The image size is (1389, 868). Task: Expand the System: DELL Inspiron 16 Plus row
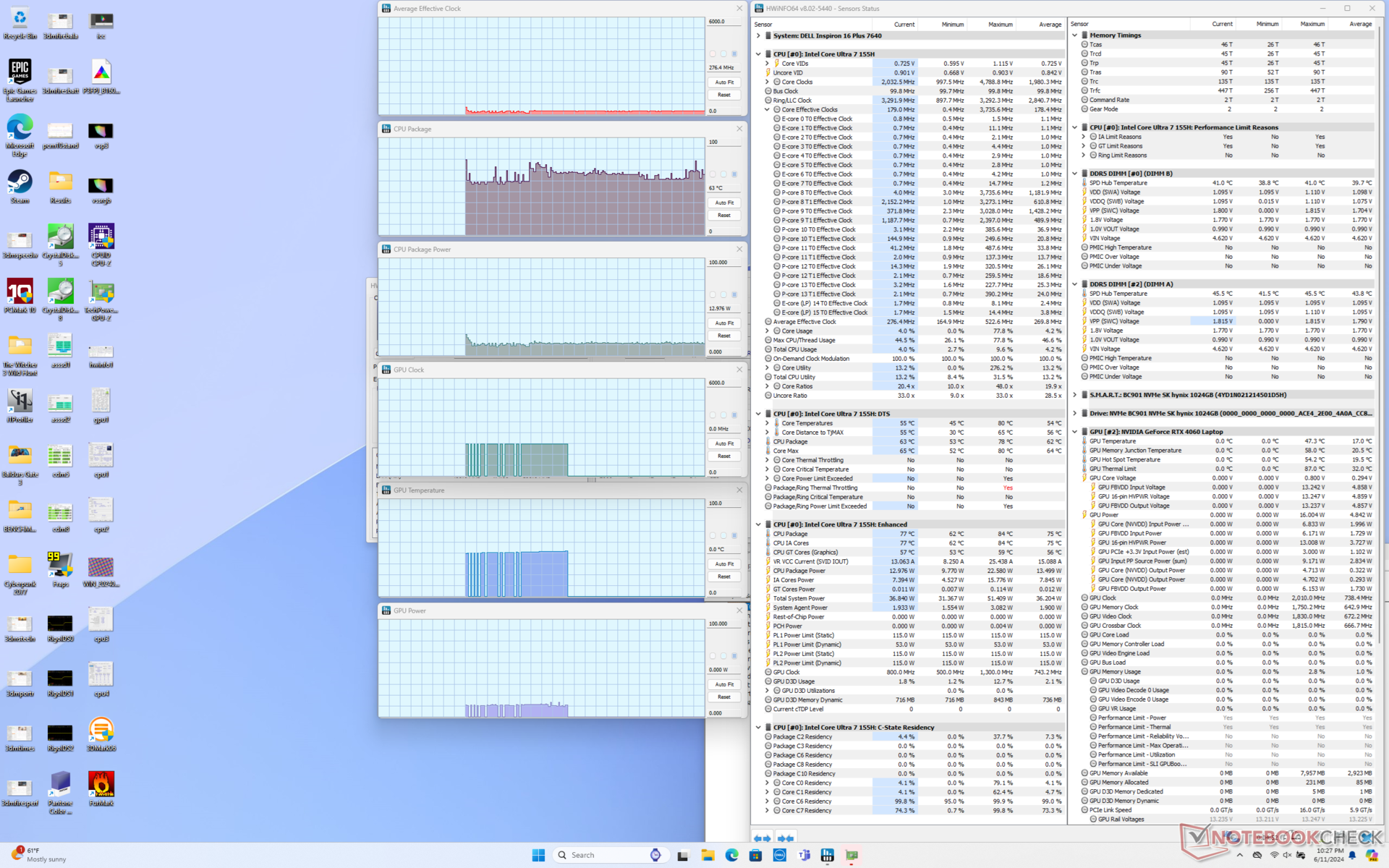tap(758, 35)
